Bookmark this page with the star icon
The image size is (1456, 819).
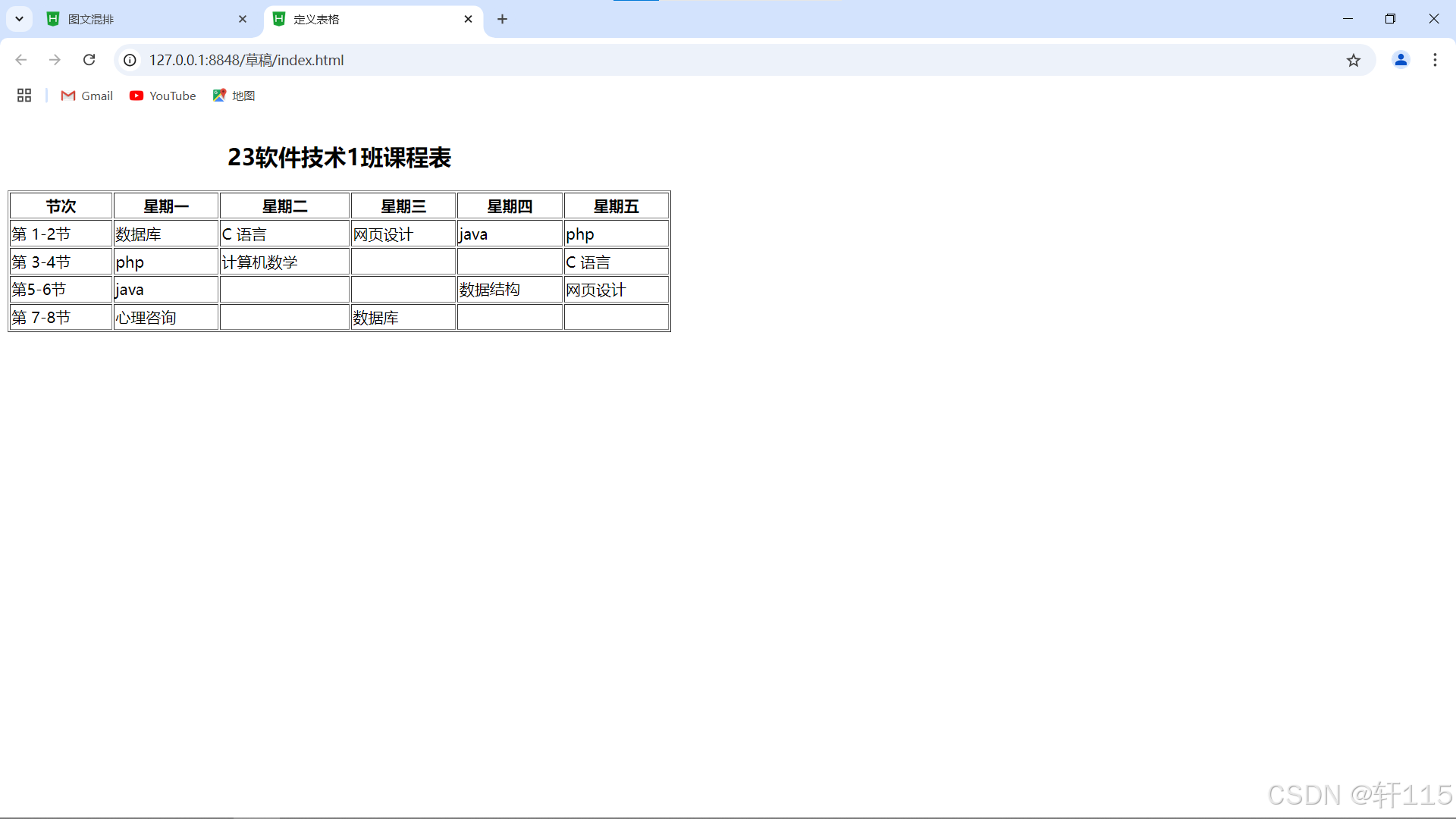coord(1354,60)
